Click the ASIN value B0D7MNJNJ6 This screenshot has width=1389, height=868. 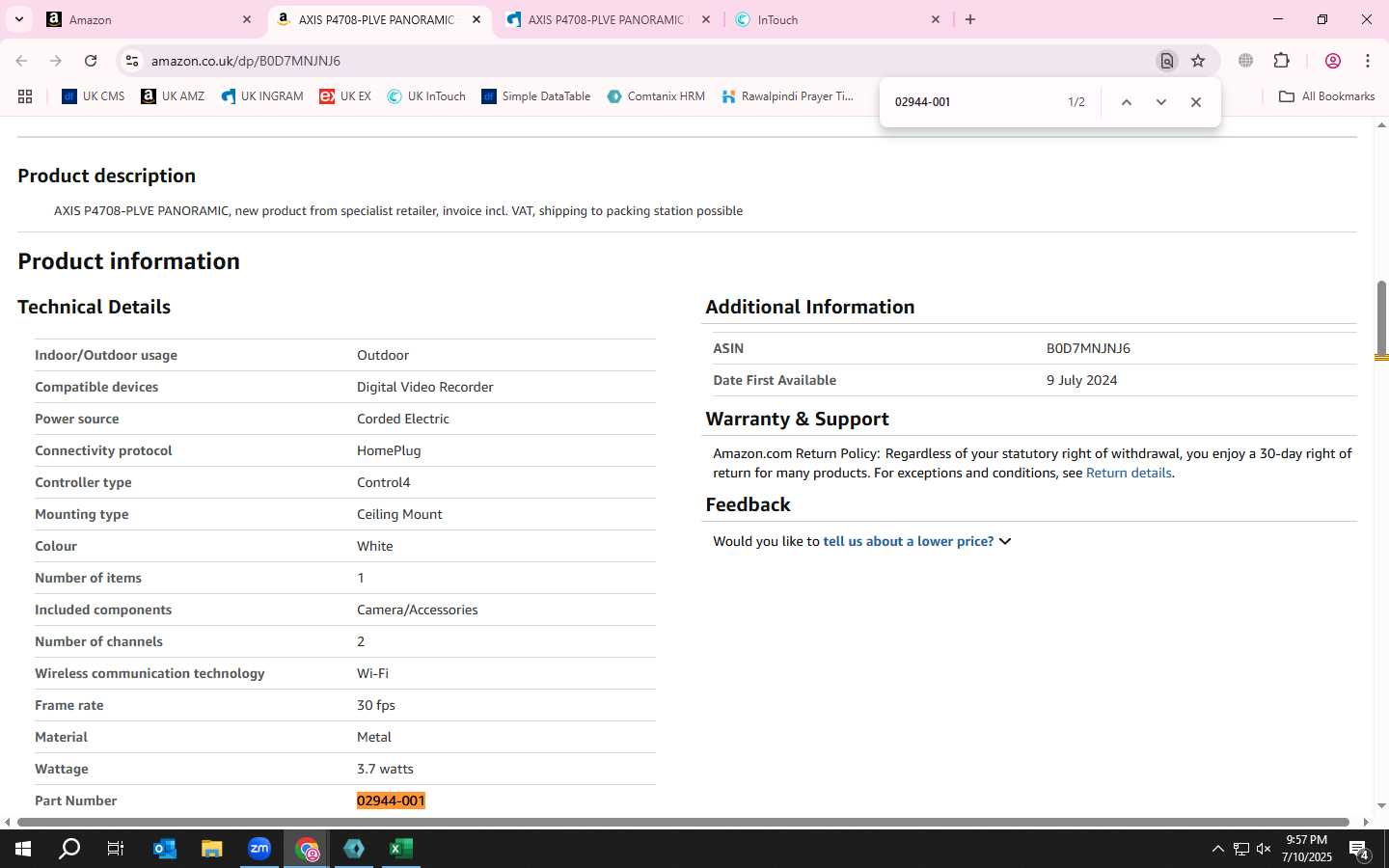(1088, 348)
